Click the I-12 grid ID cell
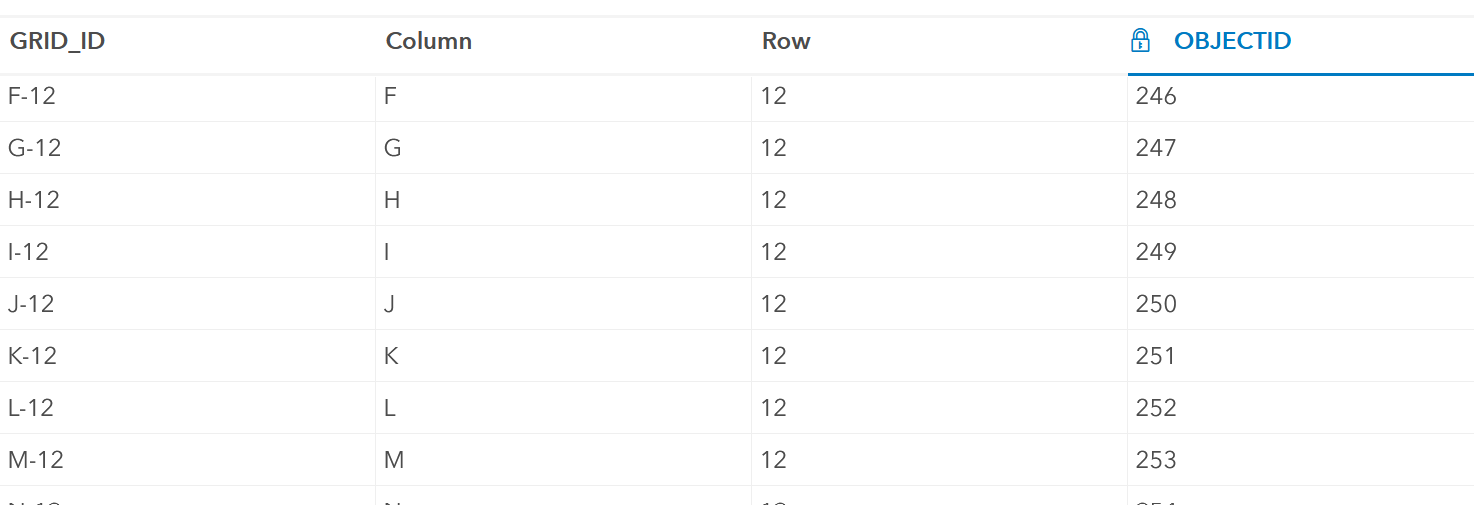This screenshot has width=1474, height=505. (28, 252)
